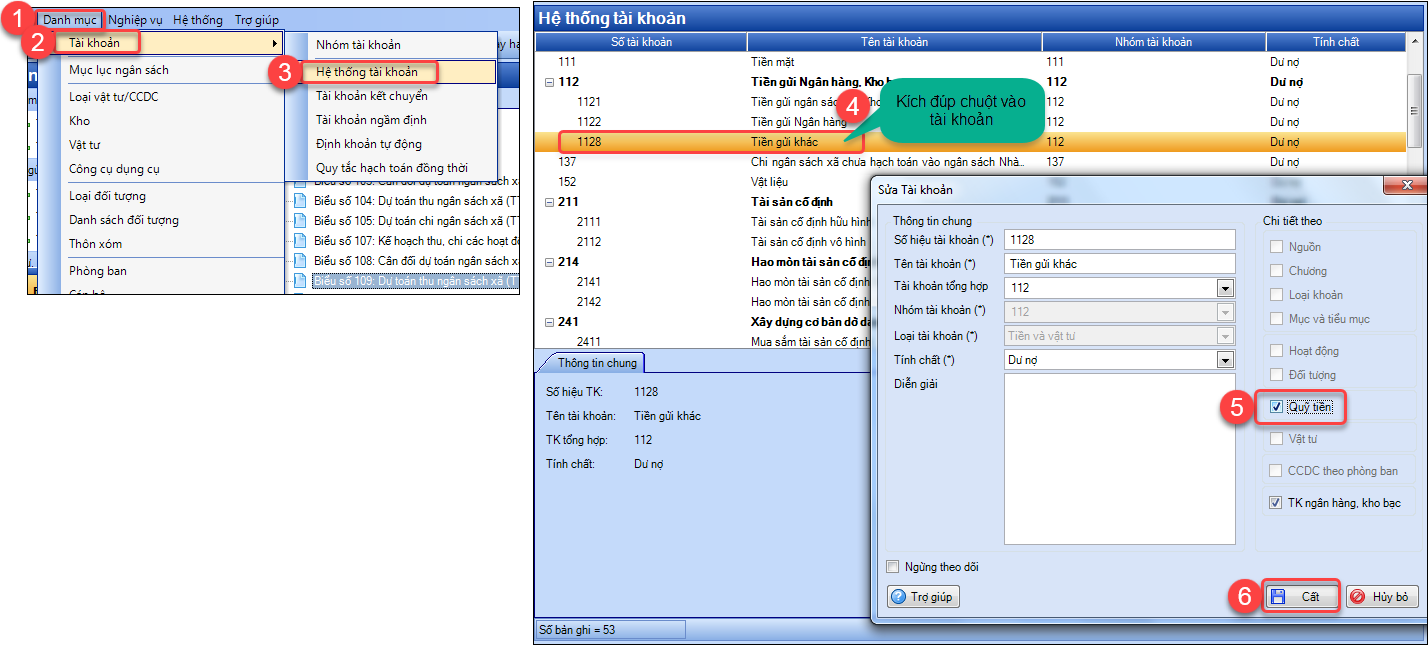Click the Cất save button

(x=1300, y=597)
